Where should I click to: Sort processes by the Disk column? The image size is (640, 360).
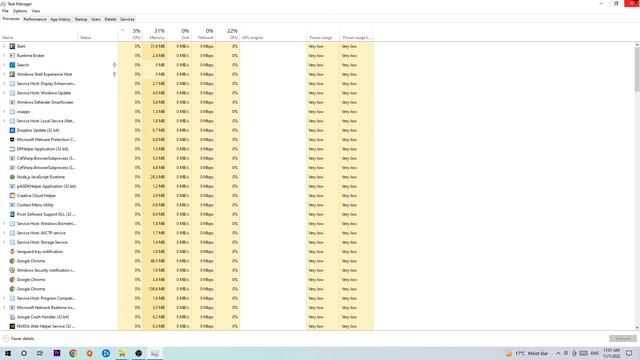point(179,34)
